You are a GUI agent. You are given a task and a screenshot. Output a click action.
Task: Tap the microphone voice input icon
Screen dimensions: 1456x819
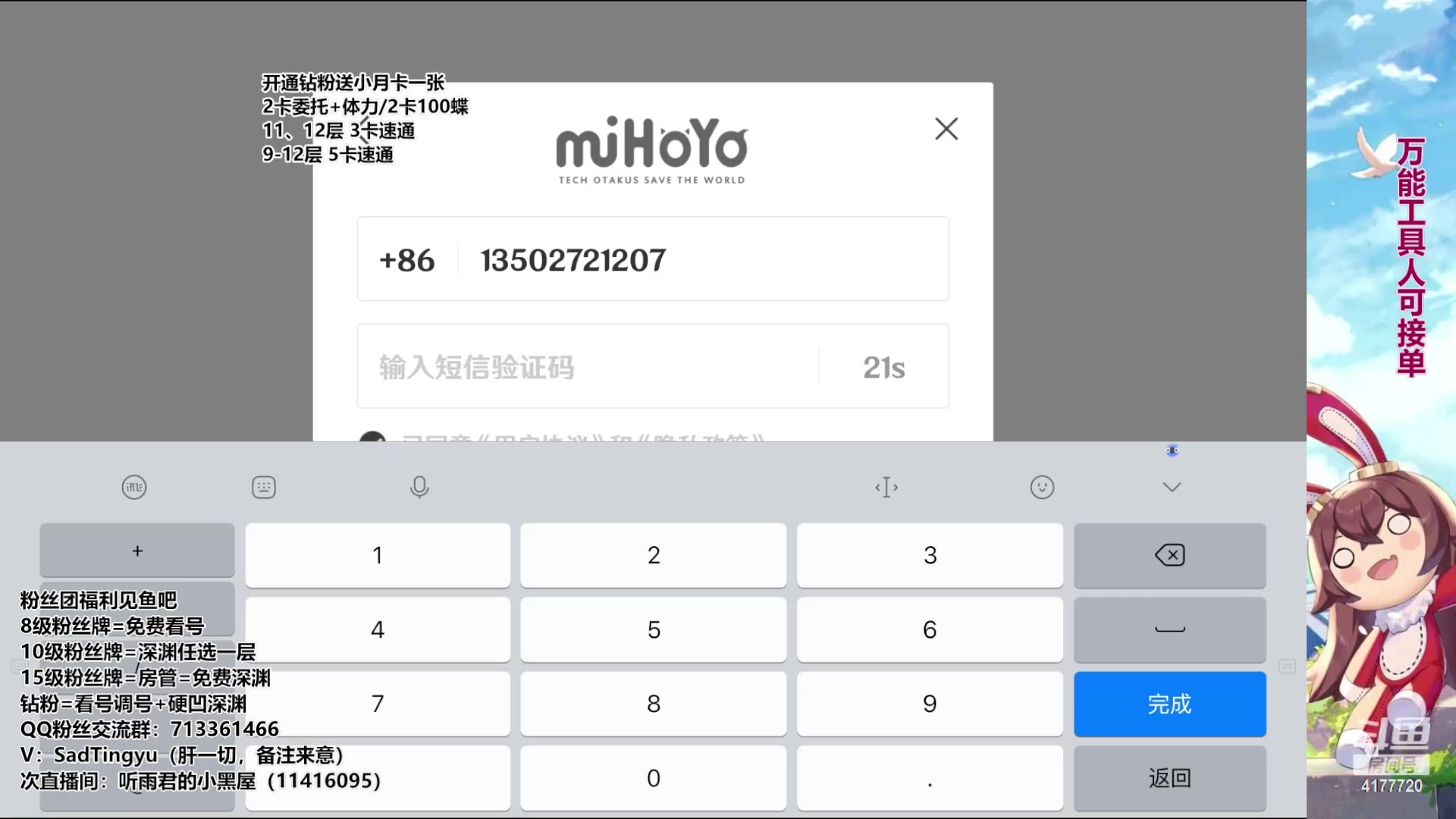[419, 487]
